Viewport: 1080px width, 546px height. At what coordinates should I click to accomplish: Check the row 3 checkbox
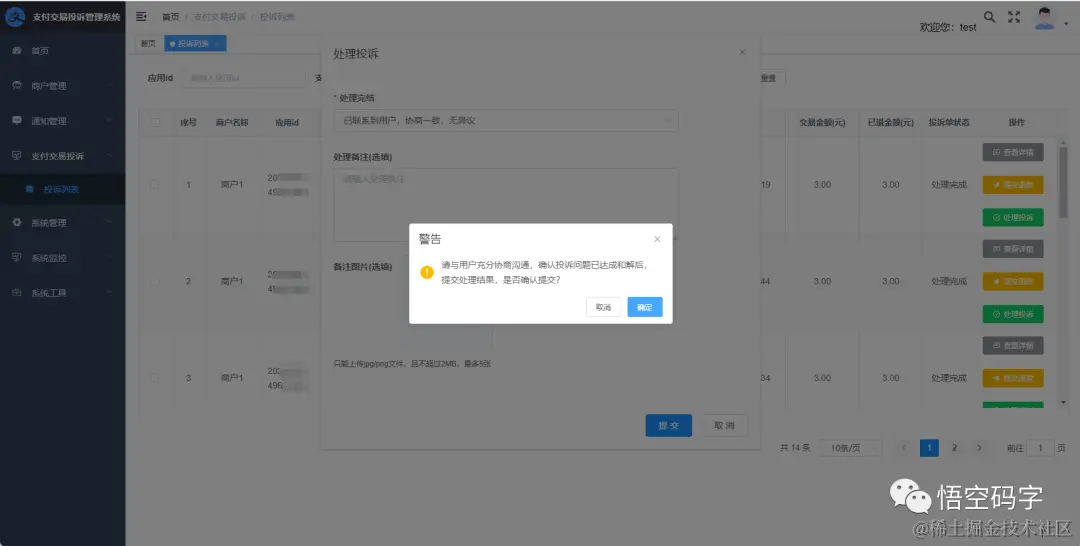154,377
